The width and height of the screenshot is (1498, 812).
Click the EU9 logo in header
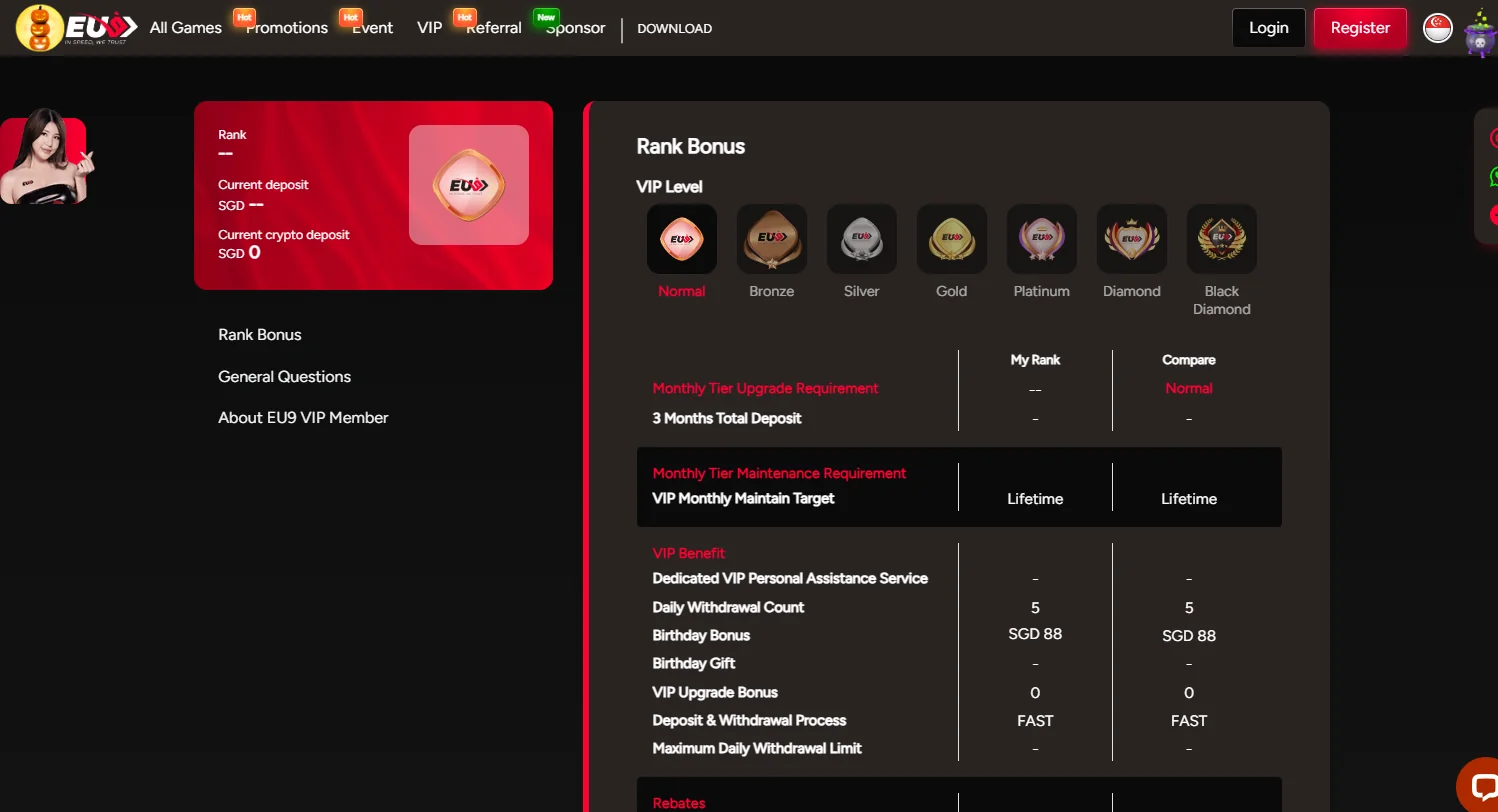click(x=76, y=28)
